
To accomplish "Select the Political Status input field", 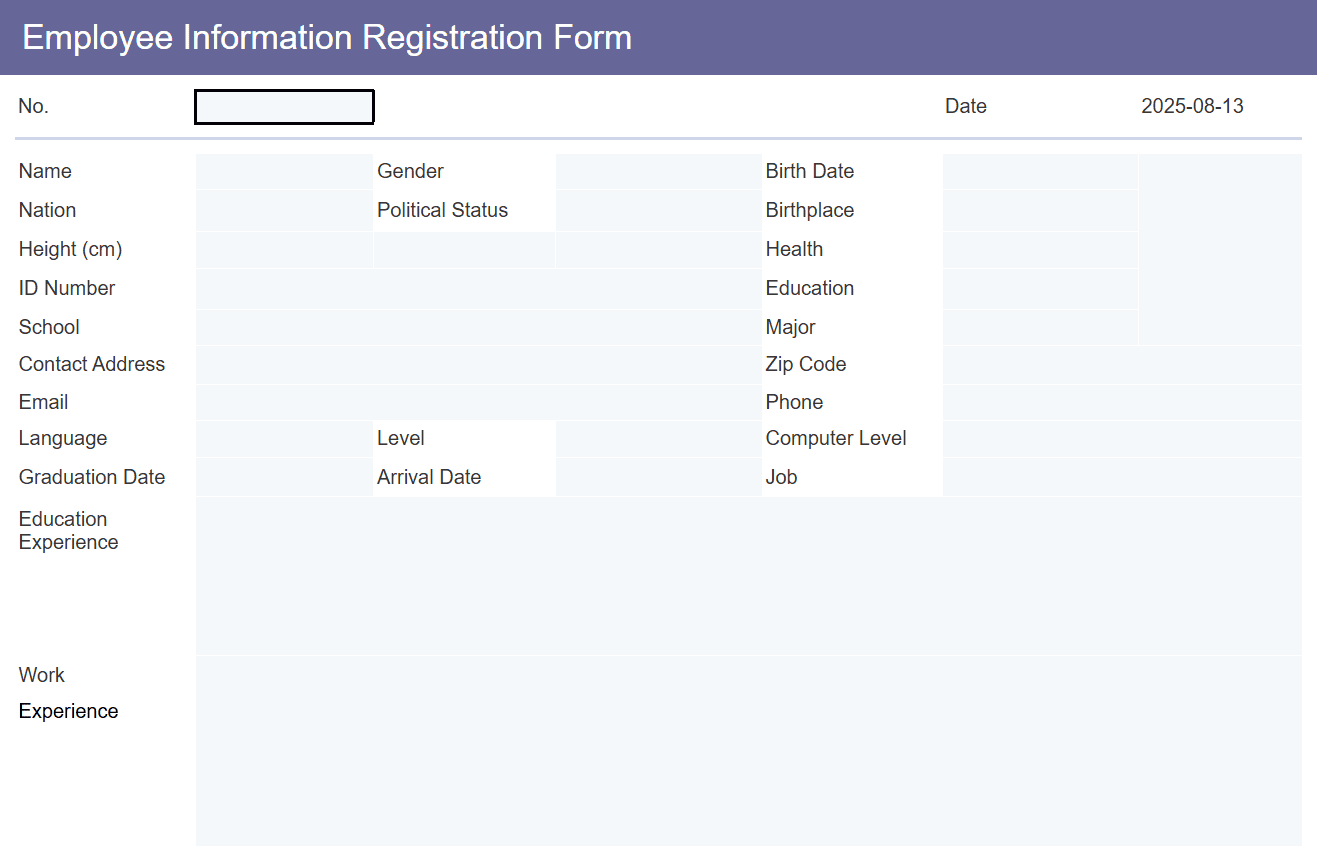I will [658, 210].
